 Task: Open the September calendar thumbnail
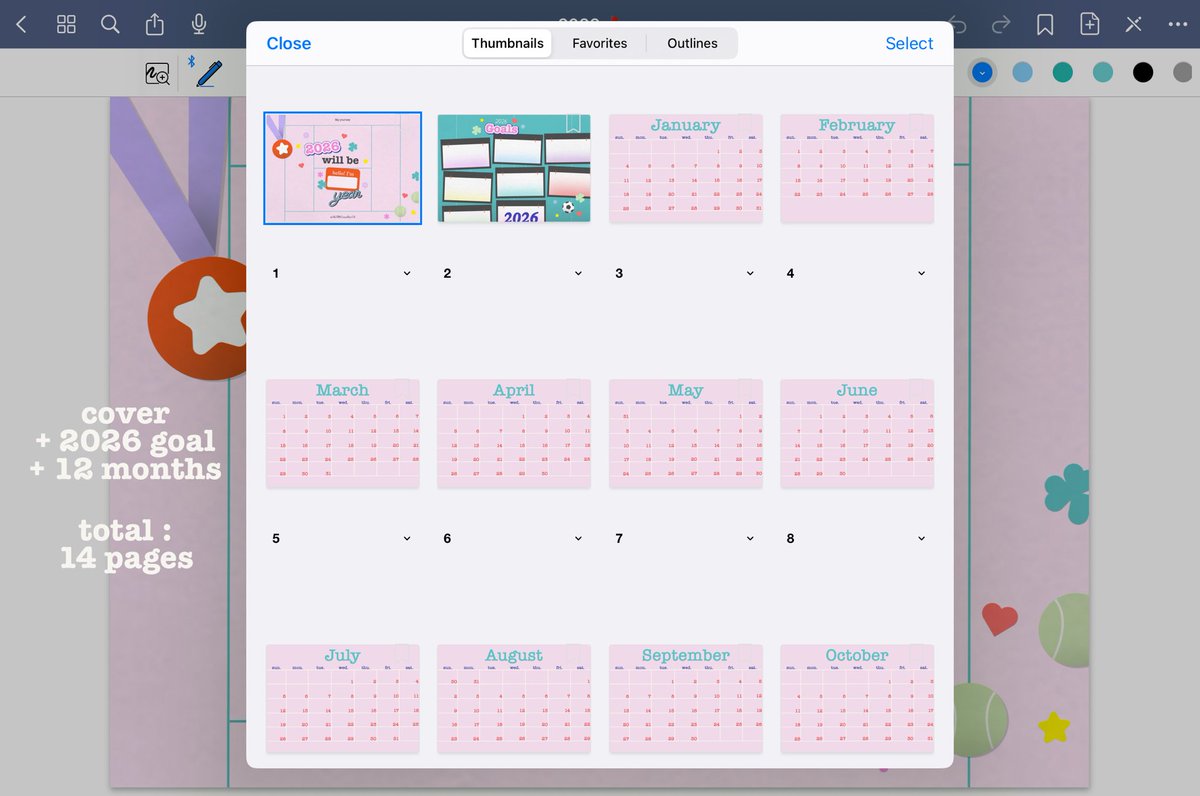click(686, 698)
